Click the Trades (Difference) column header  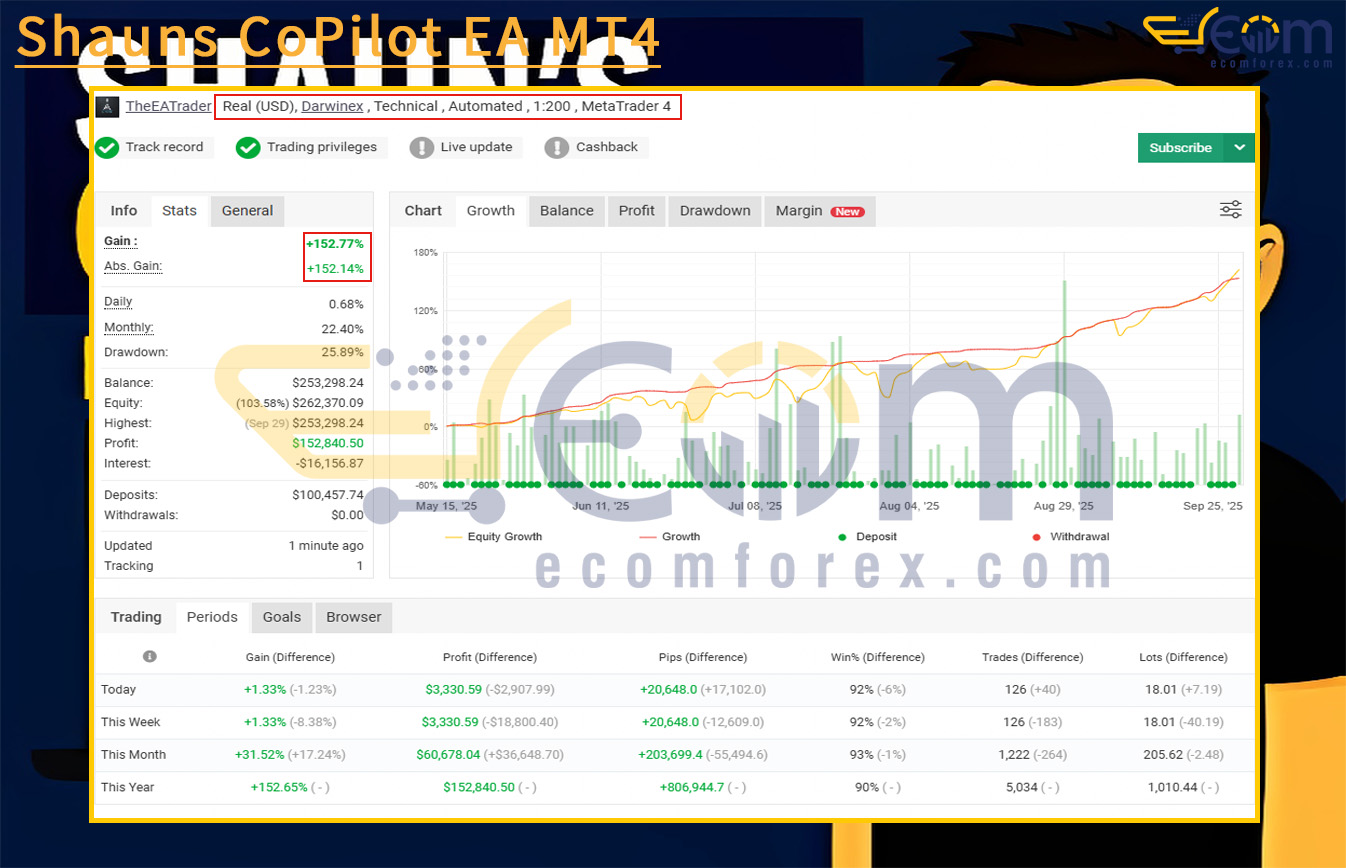click(x=1033, y=657)
